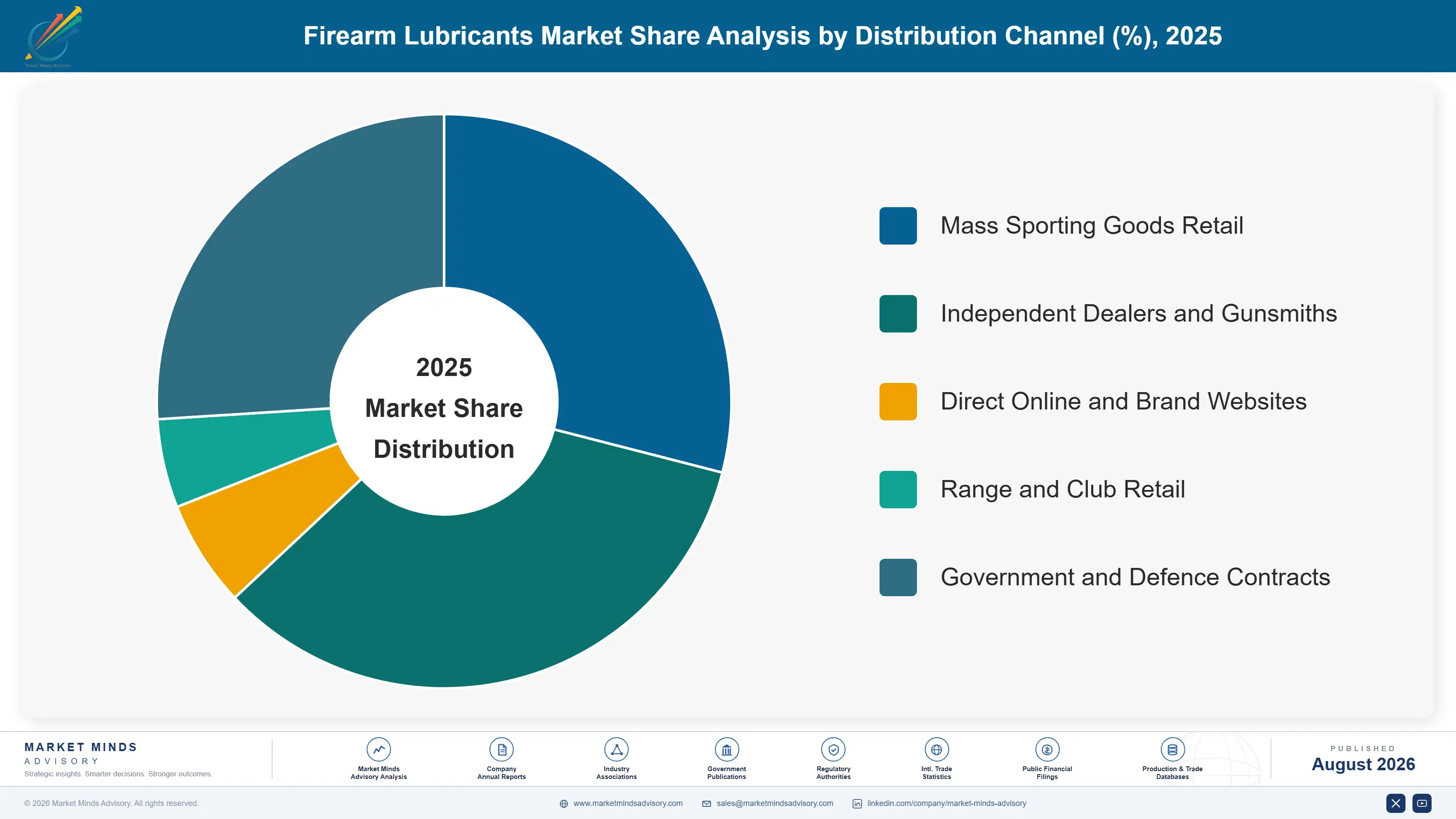Click the website globe icon in footer

pos(563,804)
